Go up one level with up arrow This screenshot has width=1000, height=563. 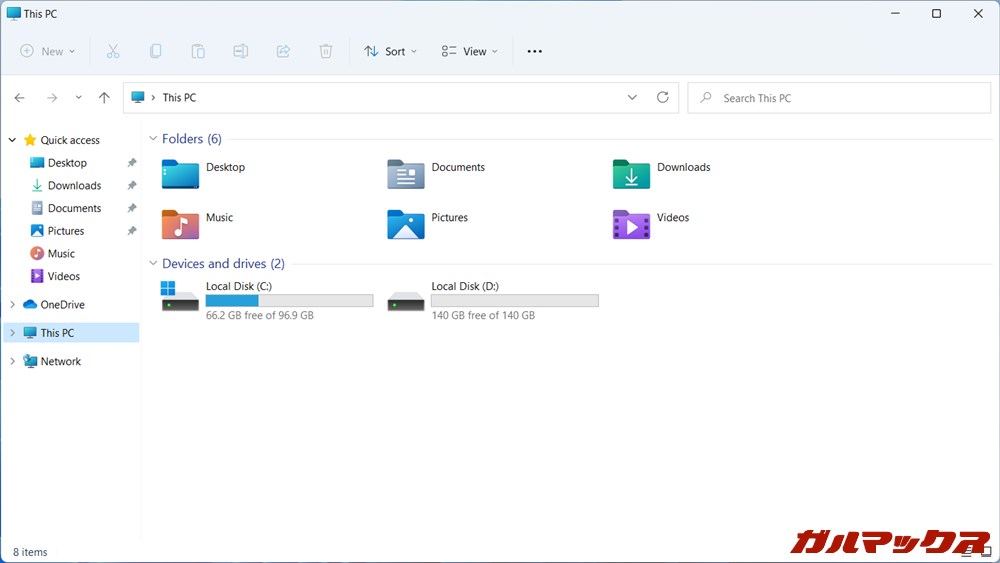tap(104, 98)
